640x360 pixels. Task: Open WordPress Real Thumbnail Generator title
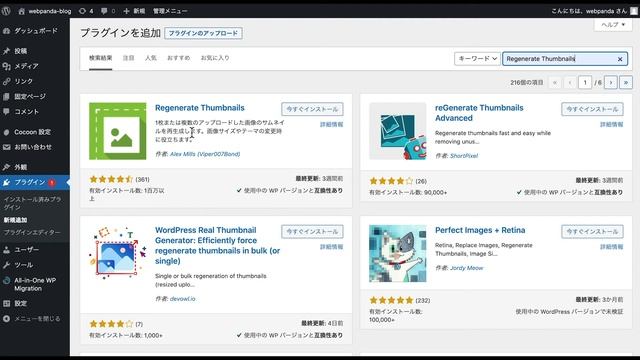218,245
